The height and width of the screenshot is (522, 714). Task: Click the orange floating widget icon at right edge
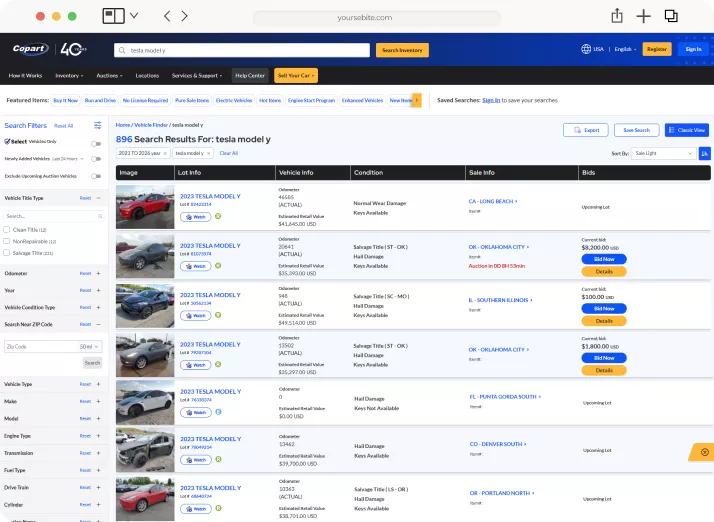click(x=704, y=452)
